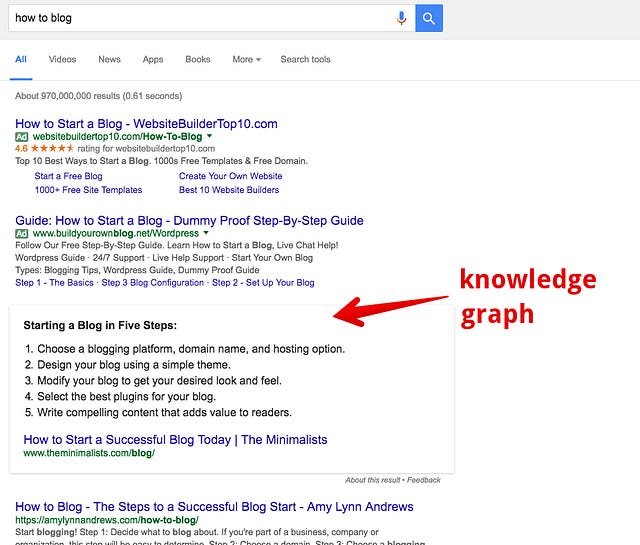640x545 pixels.
Task: Expand arrow beside www.buildyourownblog.net/Wordpress URL
Action: pos(206,233)
